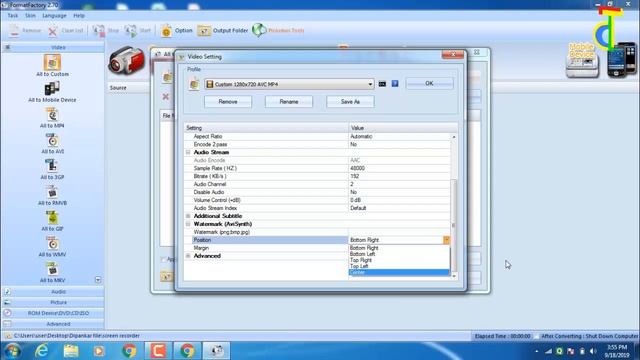Select Bottom Right from position list
Viewport: 640px width, 360px height.
[x=399, y=248]
